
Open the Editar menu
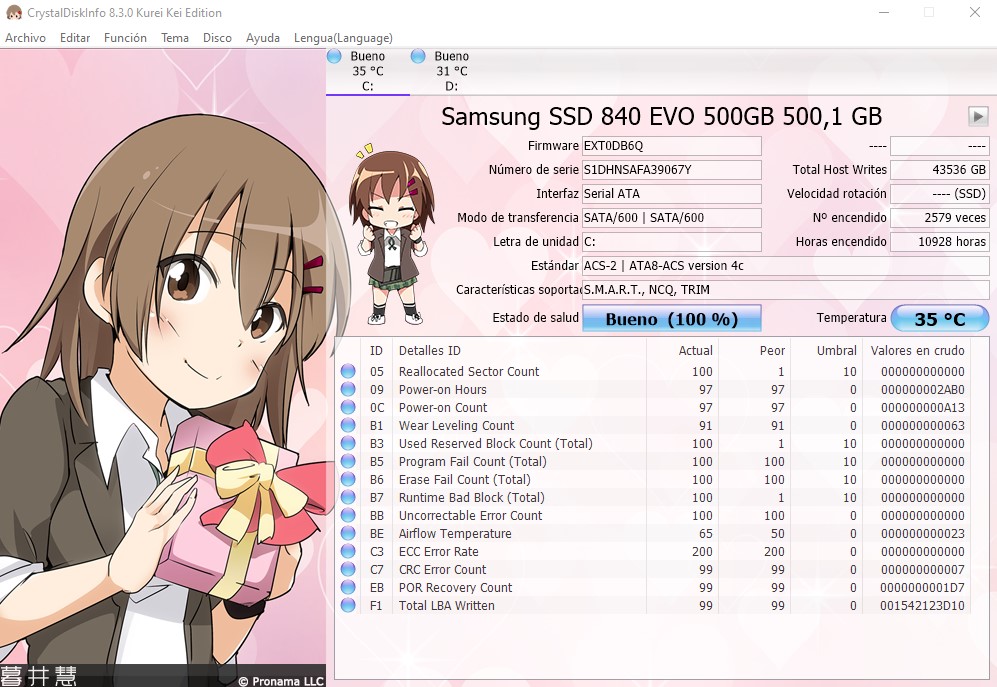tap(75, 38)
